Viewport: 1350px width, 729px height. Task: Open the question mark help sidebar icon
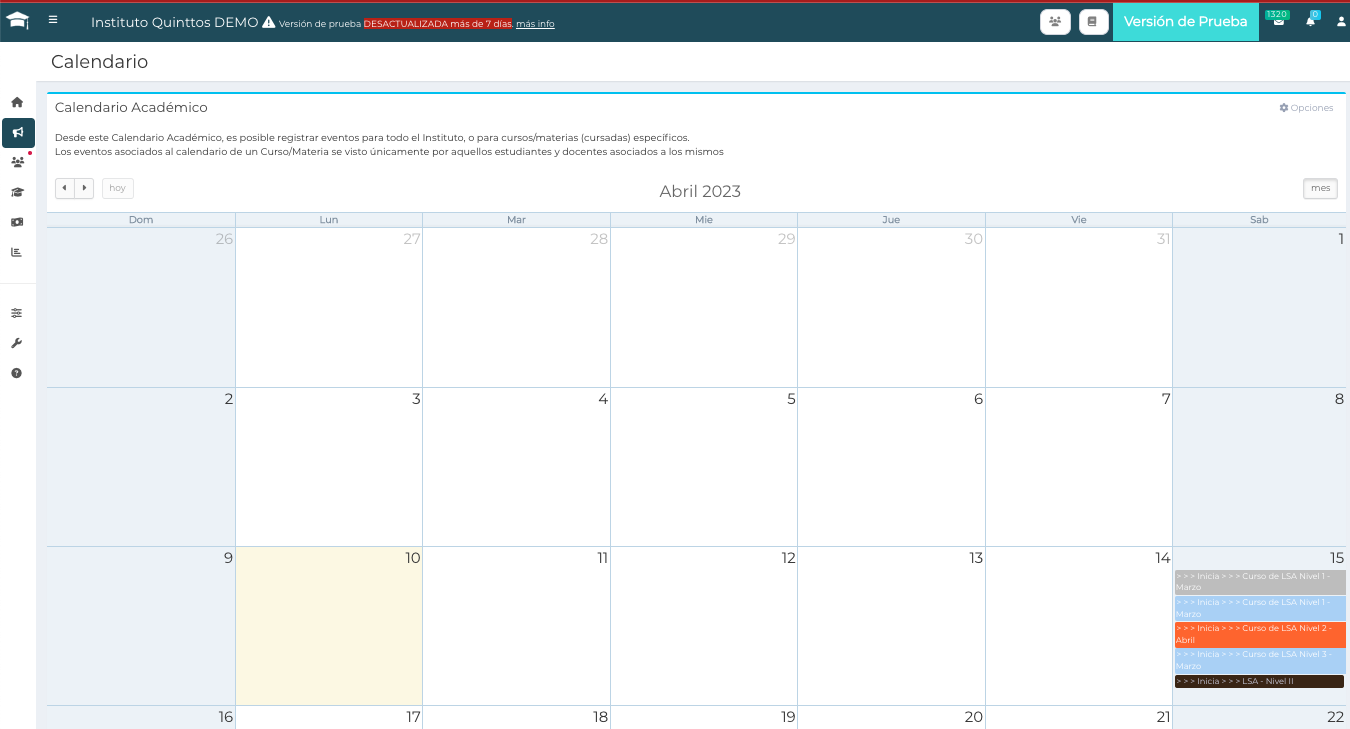(17, 373)
